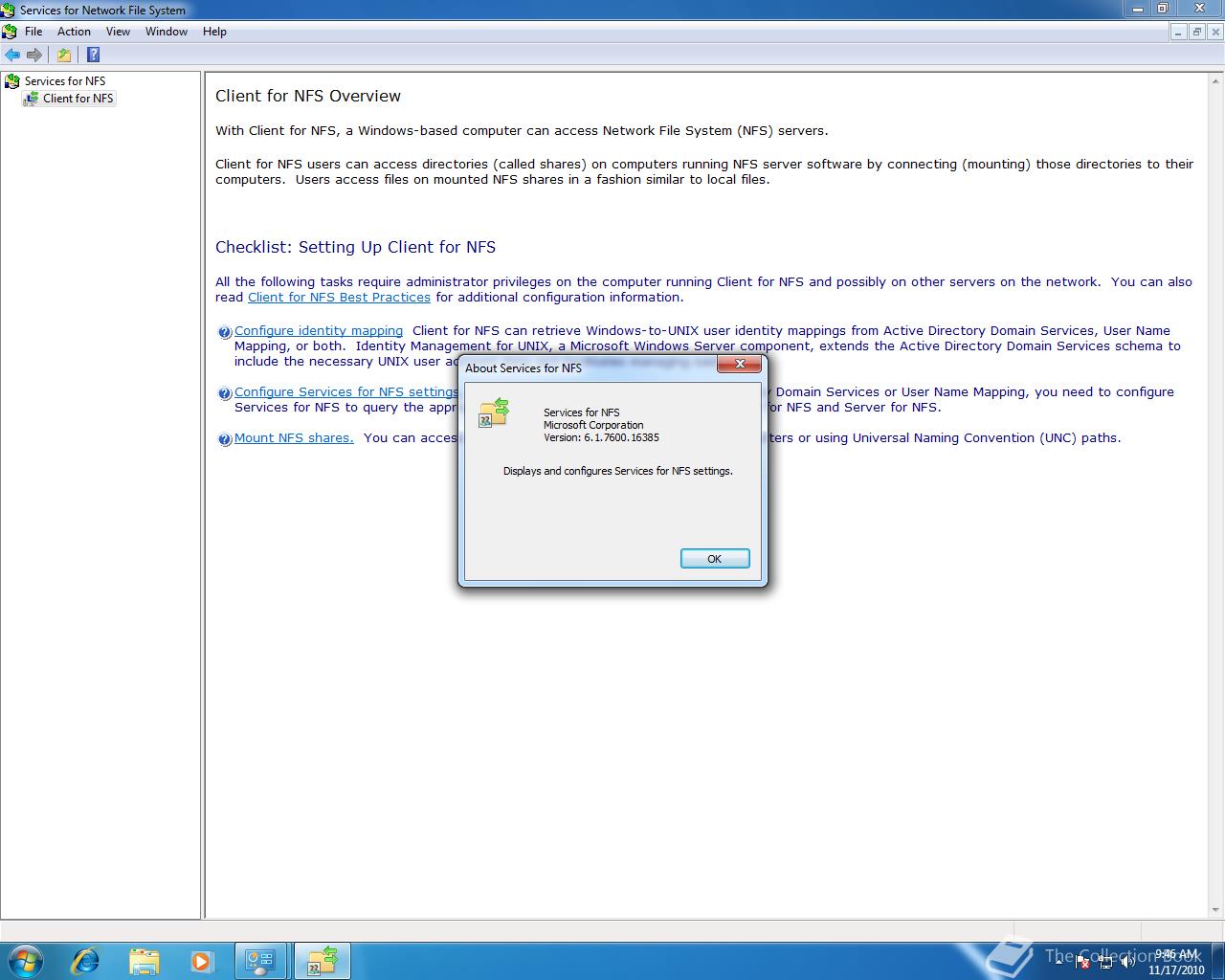This screenshot has height=980, width=1225.
Task: Open Windows Media Player from the taskbar
Action: 202,960
